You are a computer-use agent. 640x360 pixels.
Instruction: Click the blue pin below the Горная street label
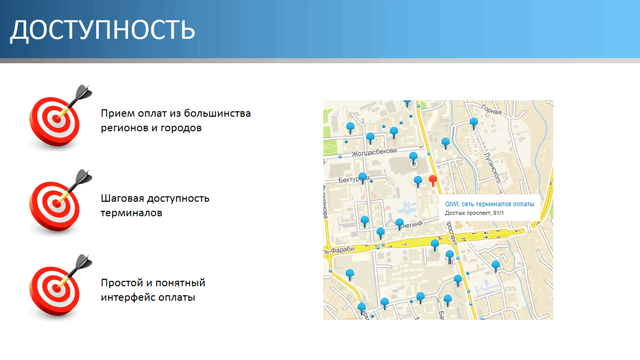coord(473,123)
